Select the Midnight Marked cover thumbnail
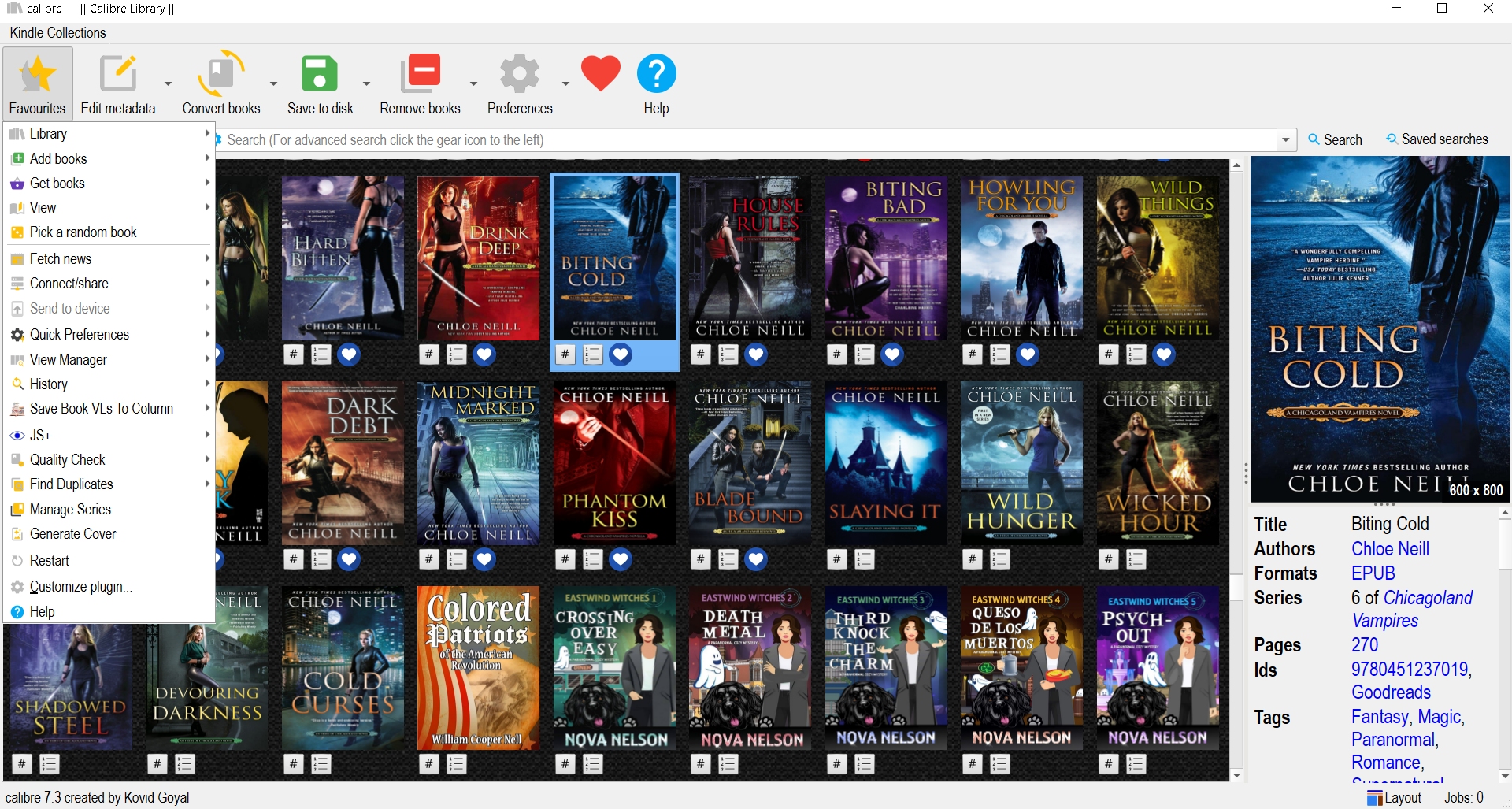The width and height of the screenshot is (1512, 809). [x=479, y=463]
